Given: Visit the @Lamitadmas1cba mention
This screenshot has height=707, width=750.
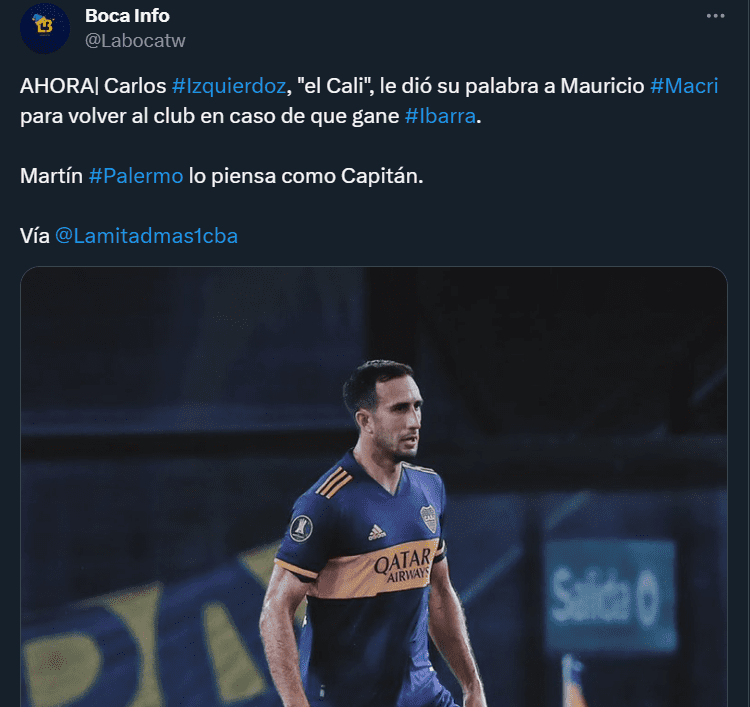Looking at the screenshot, I should coord(146,236).
